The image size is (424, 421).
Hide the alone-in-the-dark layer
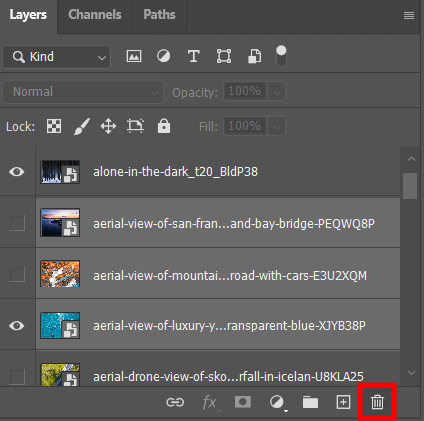pyautogui.click(x=17, y=172)
